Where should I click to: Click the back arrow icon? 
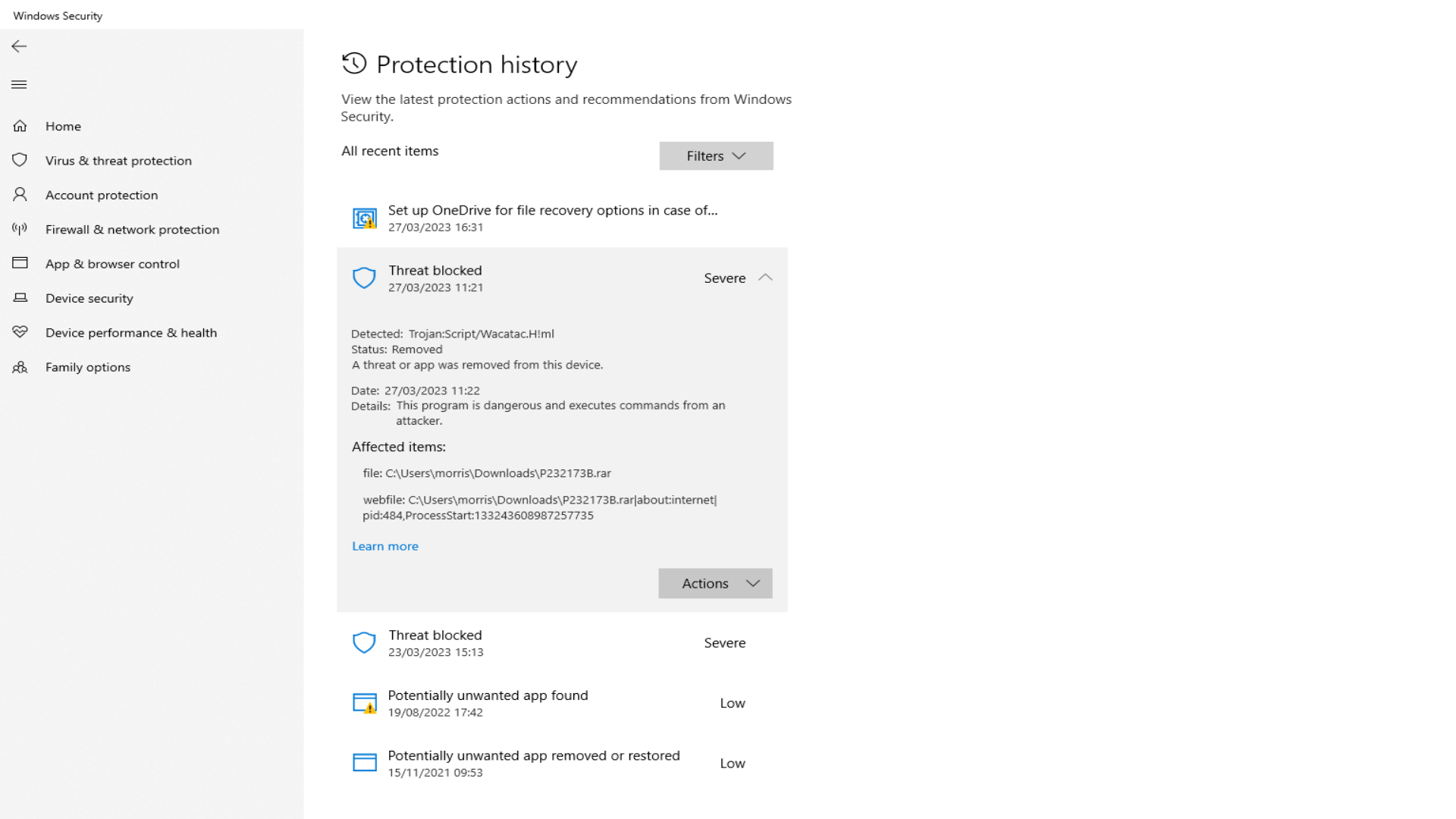pos(19,46)
